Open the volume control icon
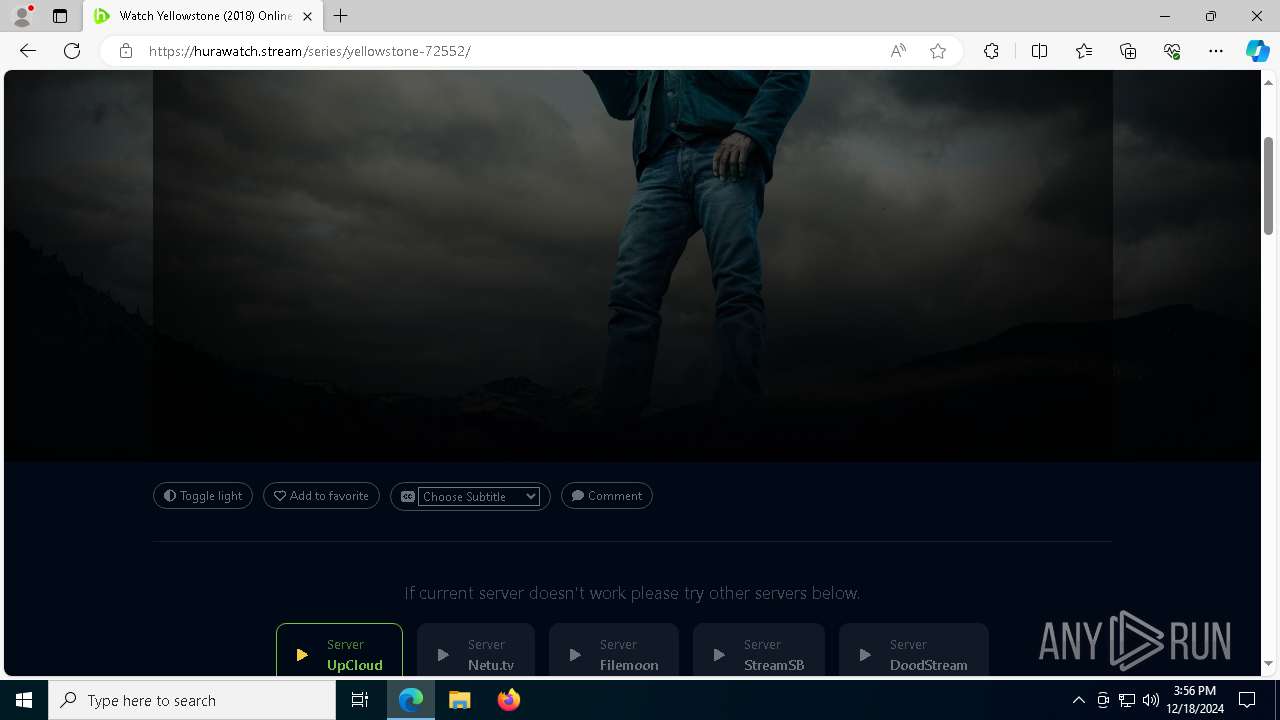This screenshot has width=1280, height=720. pos(1151,700)
